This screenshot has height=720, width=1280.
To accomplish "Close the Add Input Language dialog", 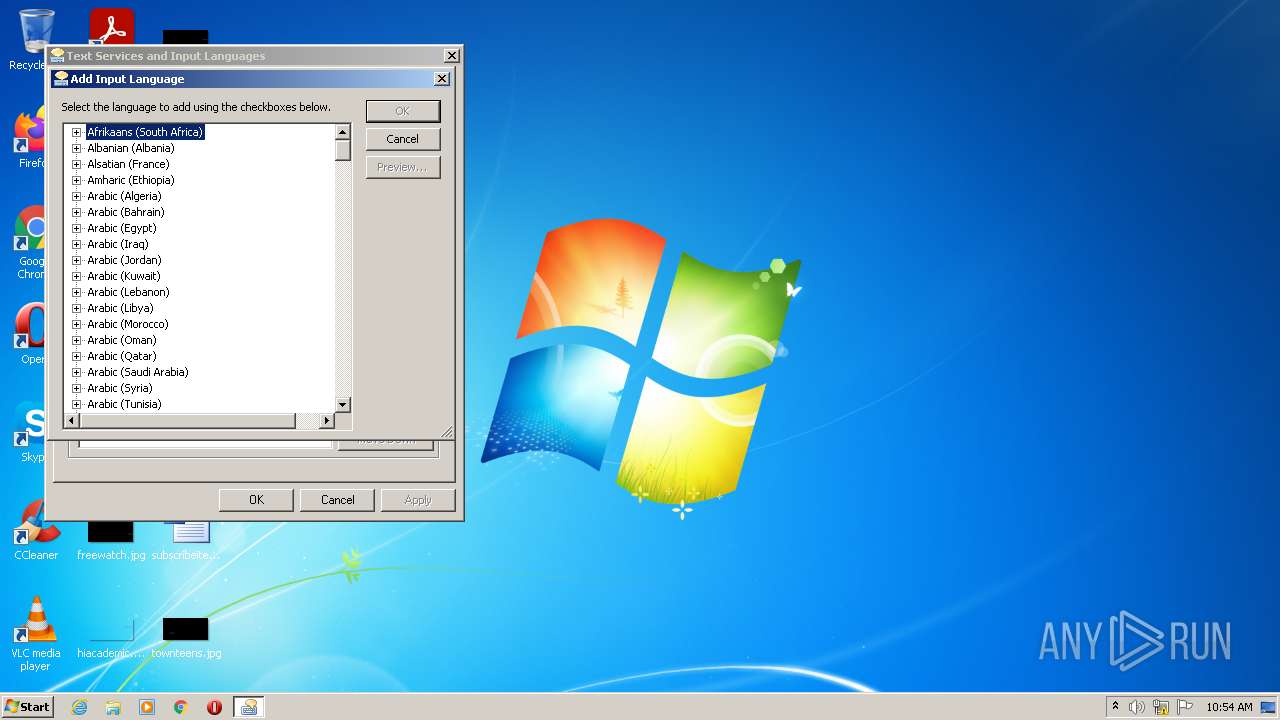I will [x=442, y=79].
